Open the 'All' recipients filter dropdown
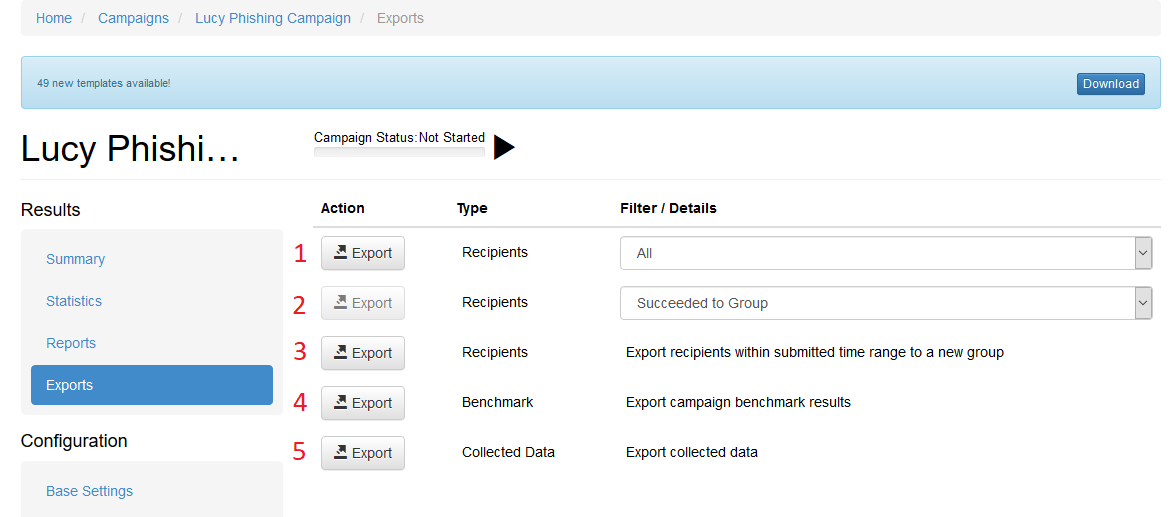The width and height of the screenshot is (1170, 517). coord(886,253)
